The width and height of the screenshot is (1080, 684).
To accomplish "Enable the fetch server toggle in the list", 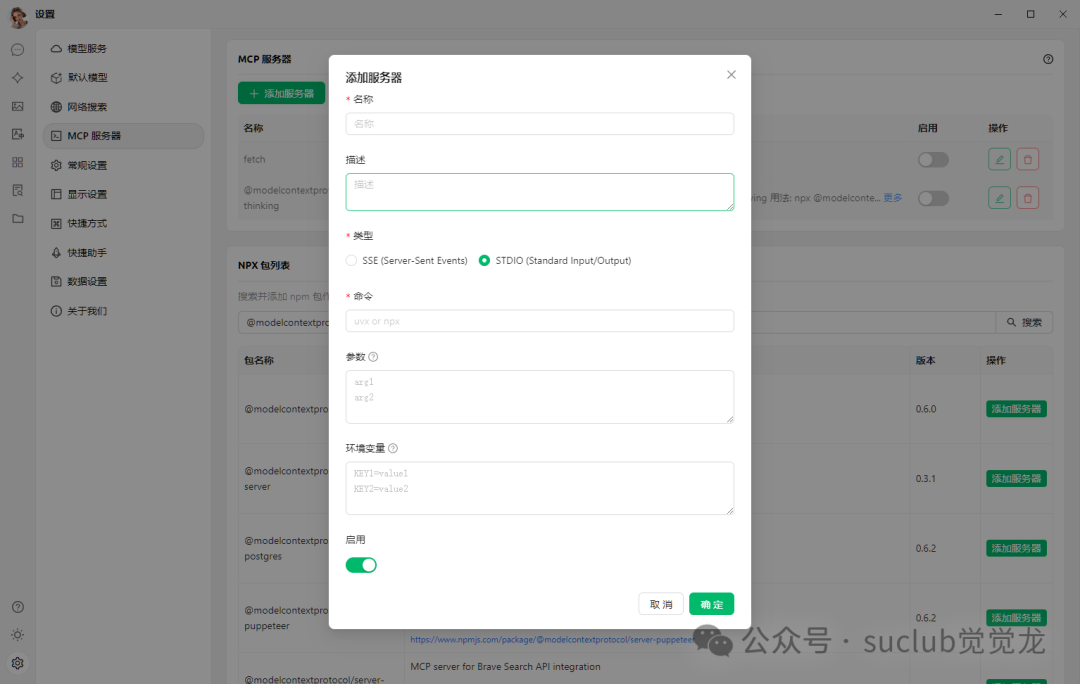I will coord(933,160).
